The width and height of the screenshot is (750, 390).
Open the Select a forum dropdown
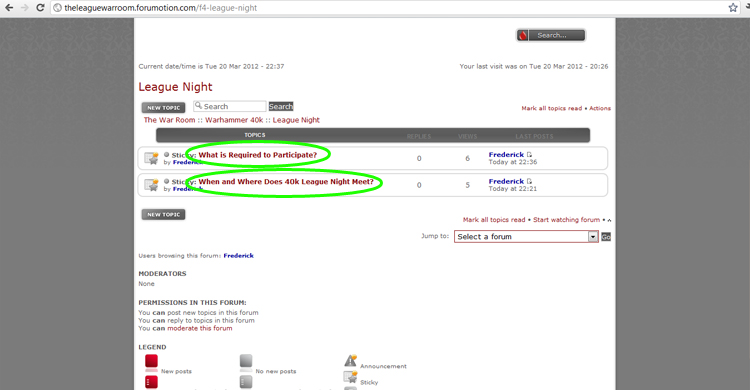coord(526,236)
